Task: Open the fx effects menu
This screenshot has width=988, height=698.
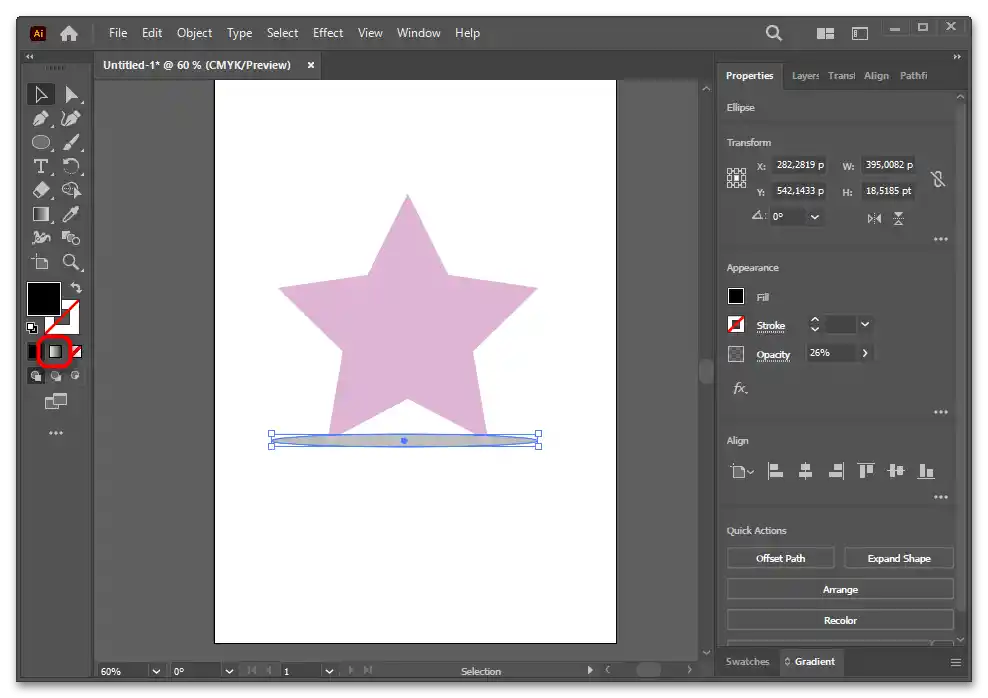Action: [740, 388]
